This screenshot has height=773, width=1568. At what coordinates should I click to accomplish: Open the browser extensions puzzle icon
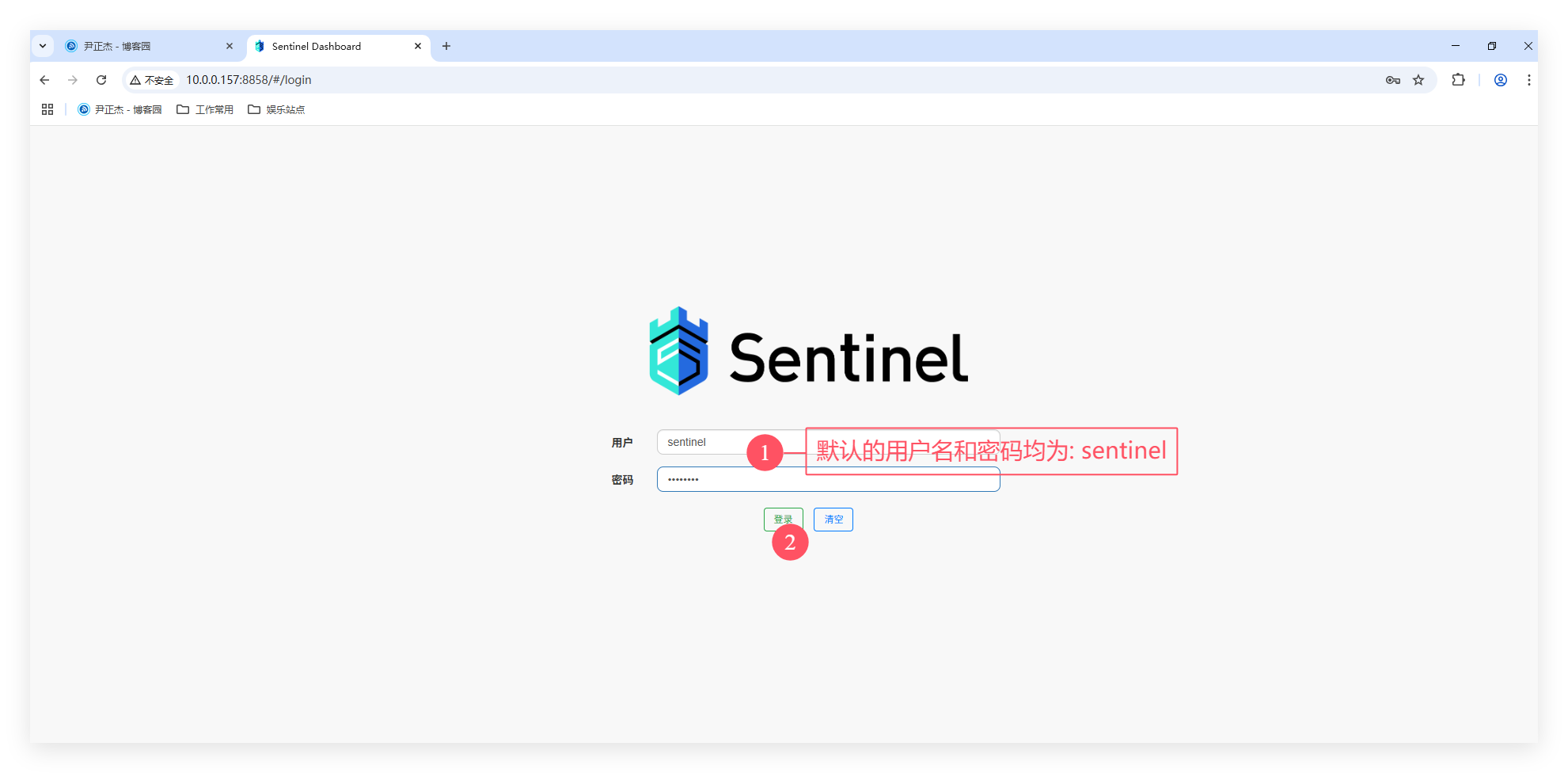pyautogui.click(x=1458, y=80)
